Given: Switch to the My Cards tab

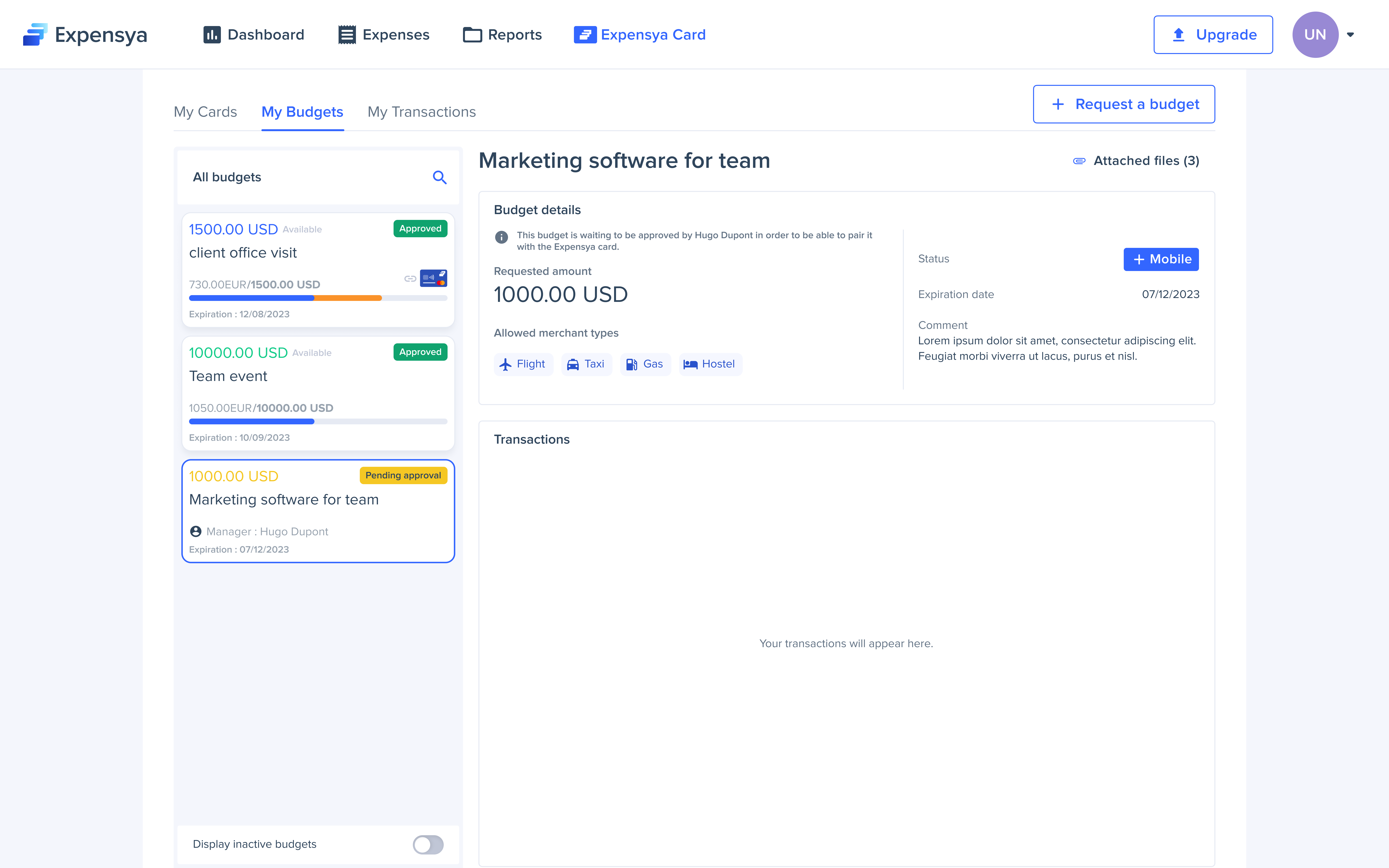Looking at the screenshot, I should click(x=205, y=112).
